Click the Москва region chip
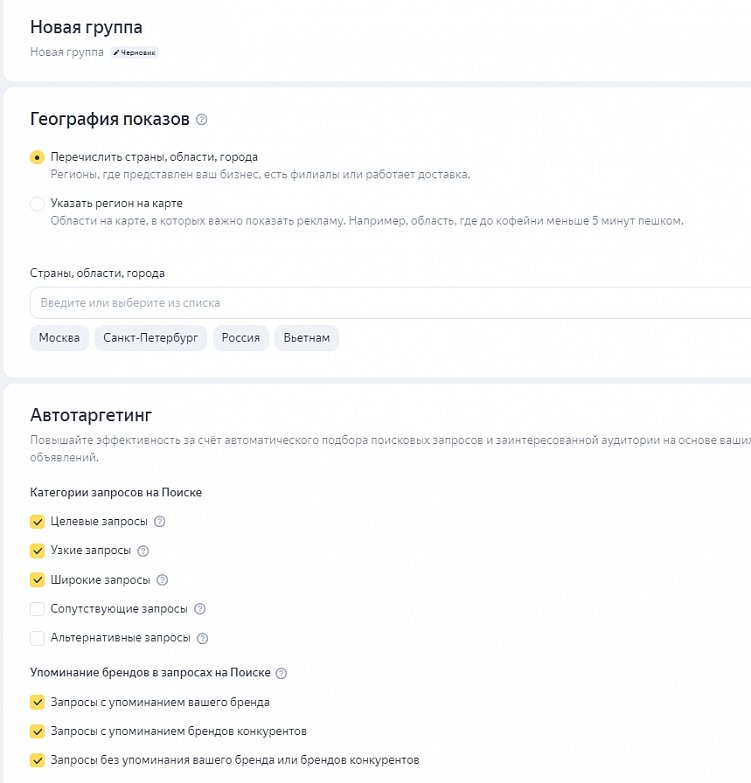The image size is (751, 783). point(59,338)
